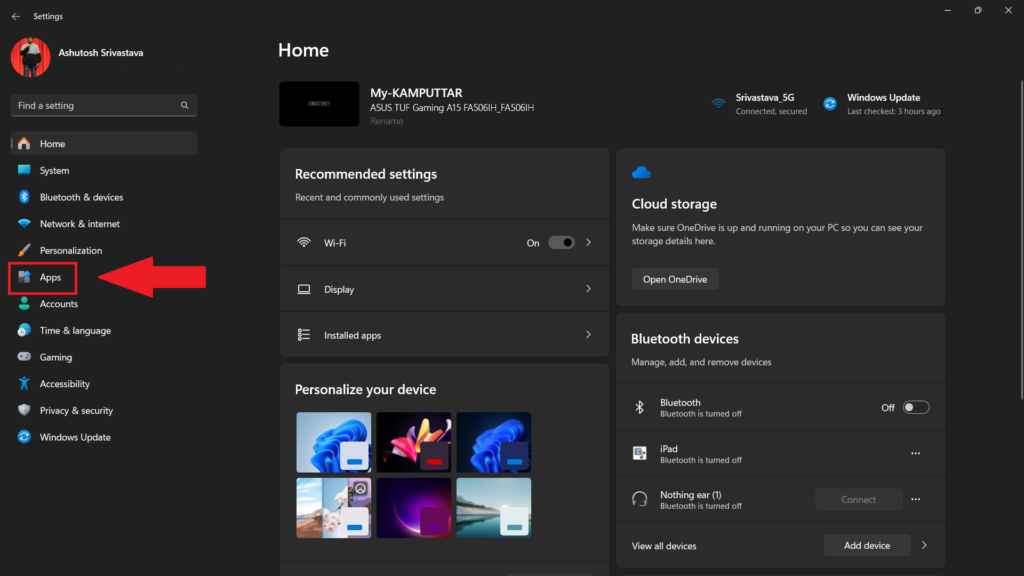Viewport: 1024px width, 576px height.
Task: Open the Network & internet icon
Action: click(x=25, y=224)
